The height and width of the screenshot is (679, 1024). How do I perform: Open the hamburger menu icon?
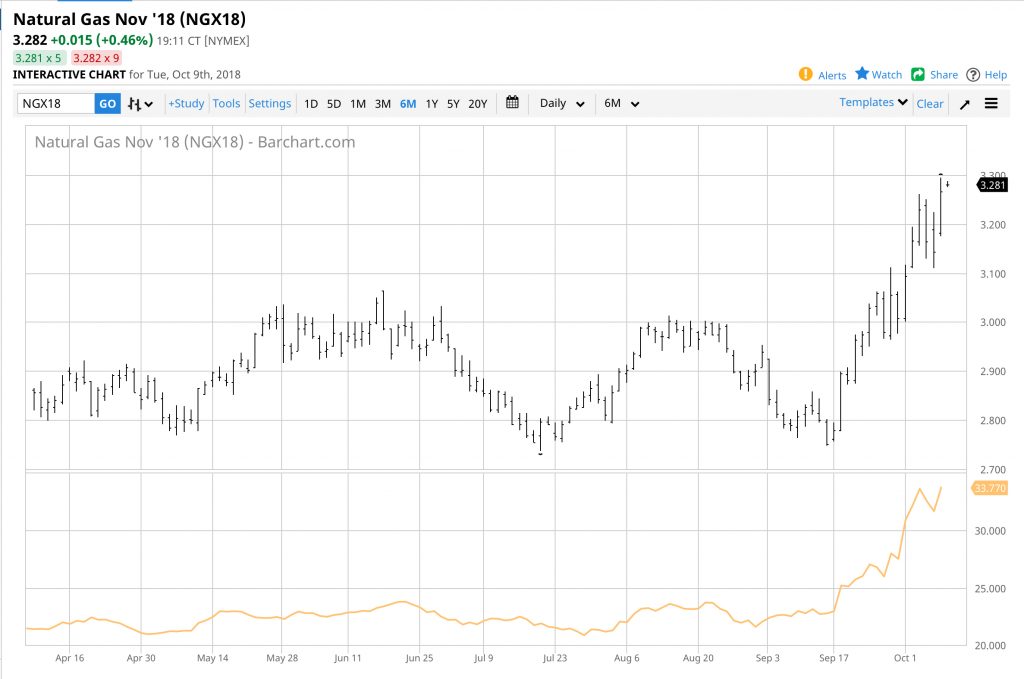(x=991, y=104)
